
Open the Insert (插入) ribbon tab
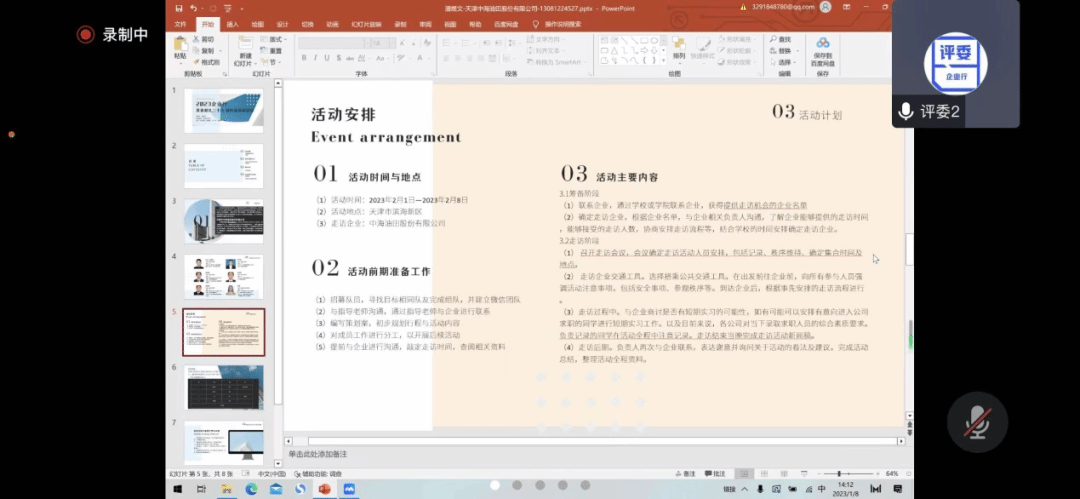232,23
